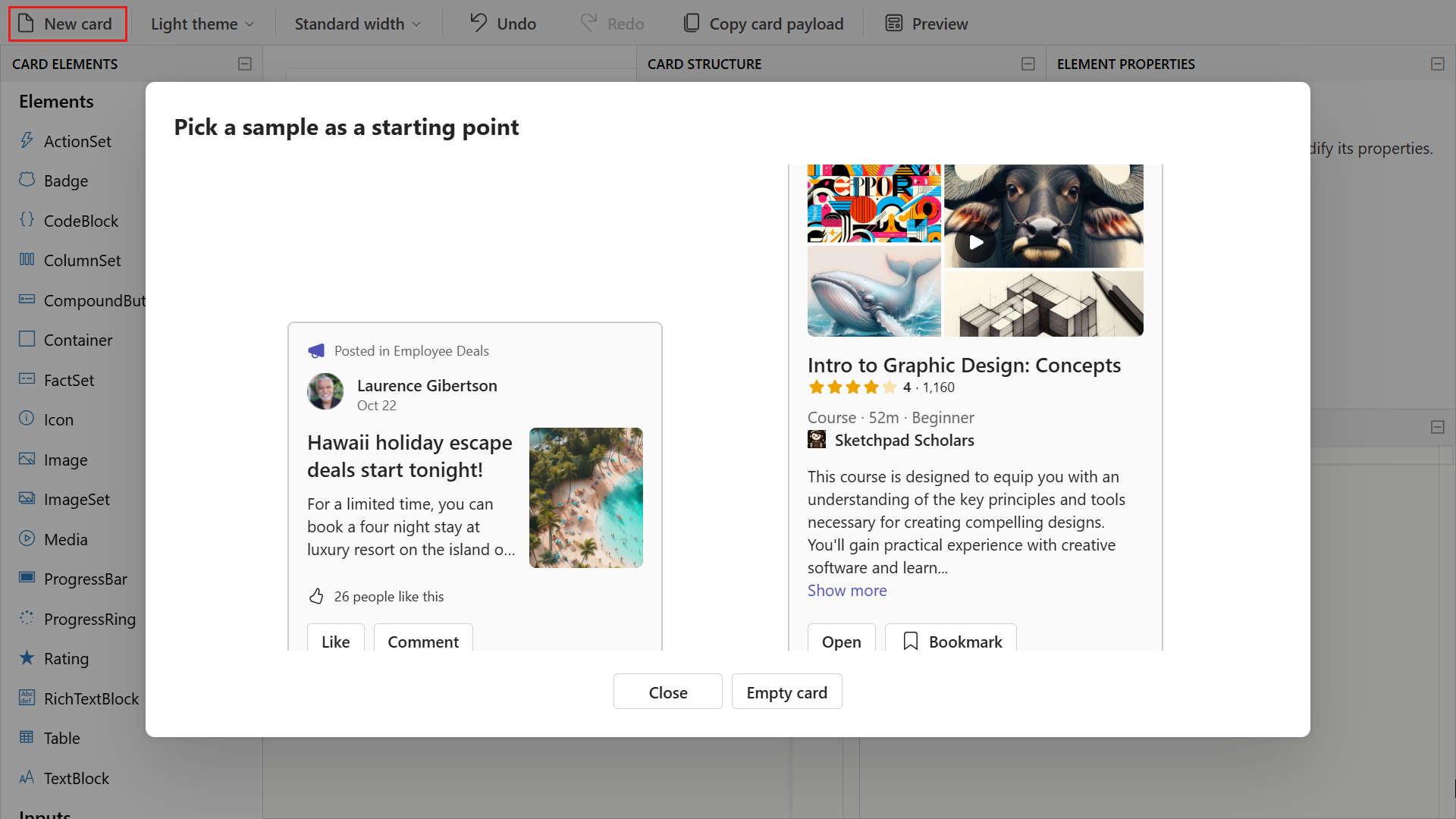Screen dimensions: 1456x819
Task: Start with an Empty card
Action: pos(786,691)
